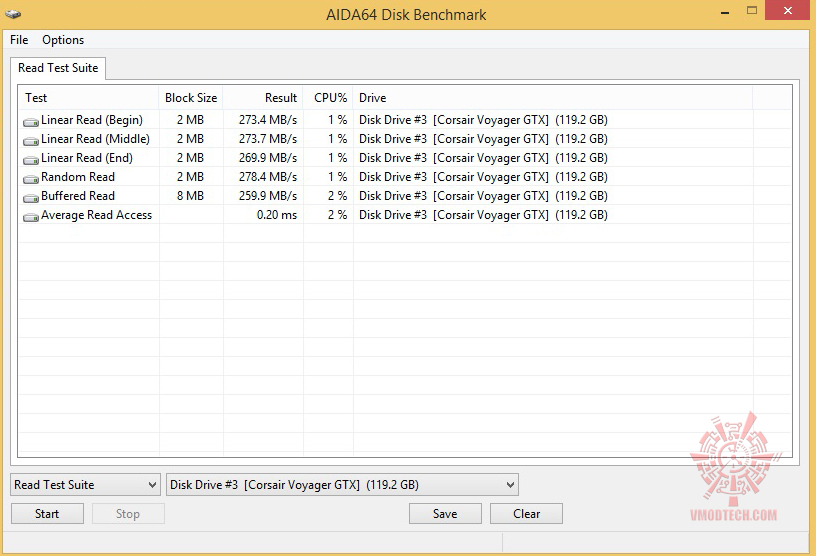Open the Options menu

63,40
